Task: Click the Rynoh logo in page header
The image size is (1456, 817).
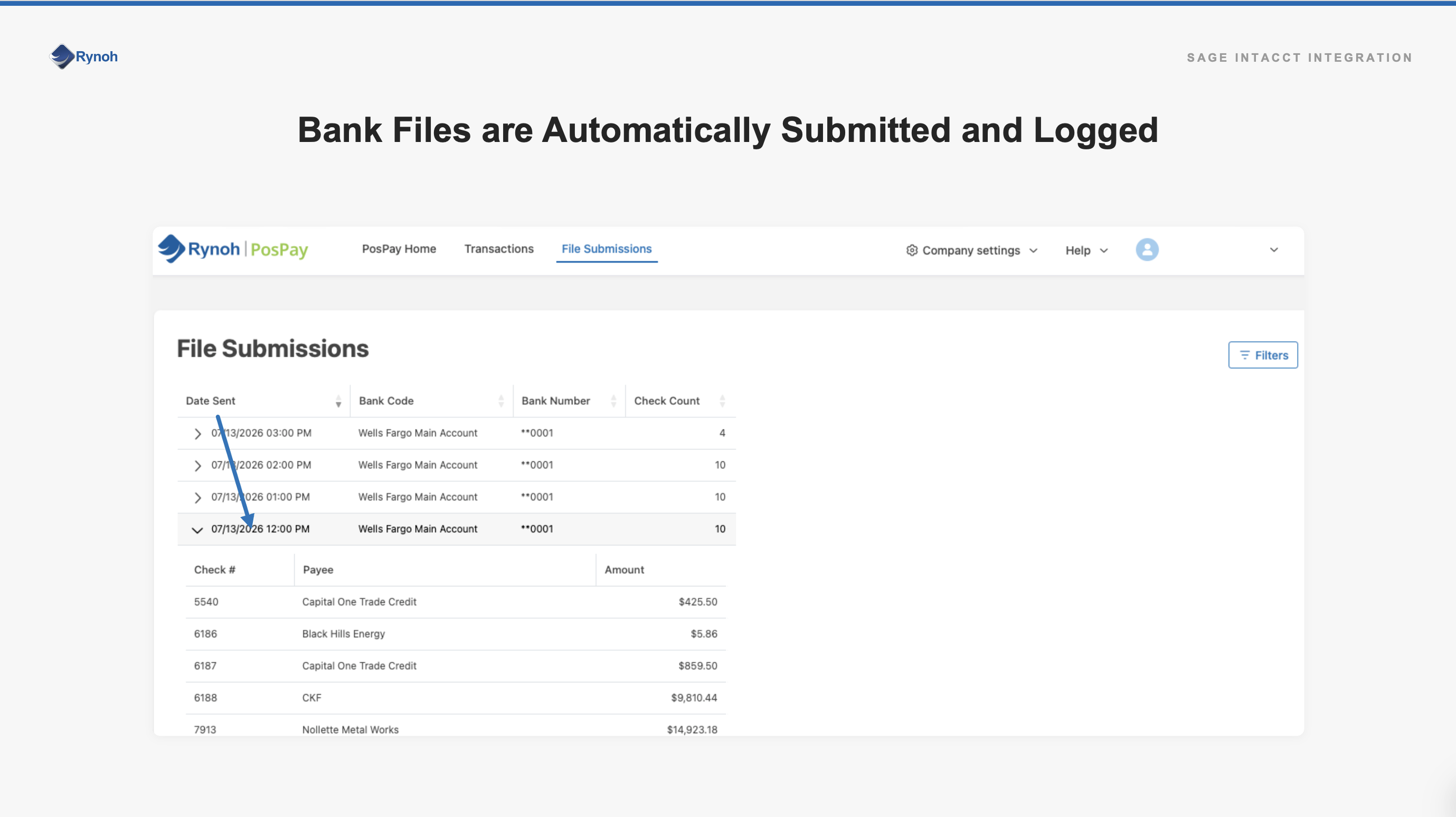Action: (x=83, y=56)
